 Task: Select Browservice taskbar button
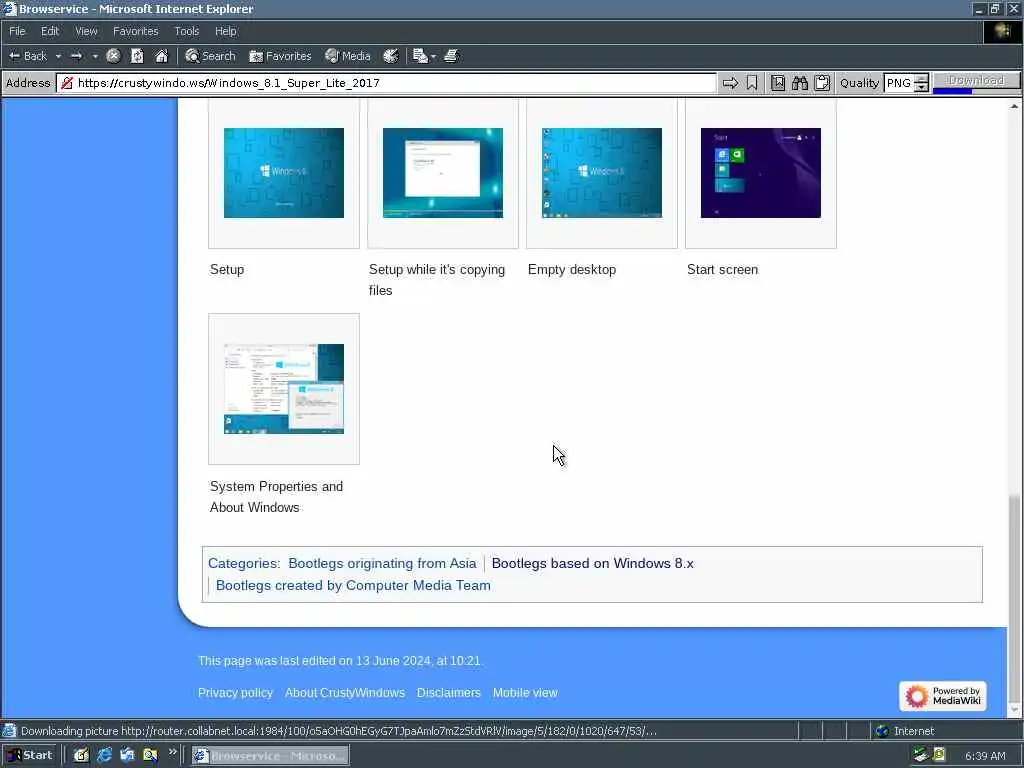click(270, 756)
